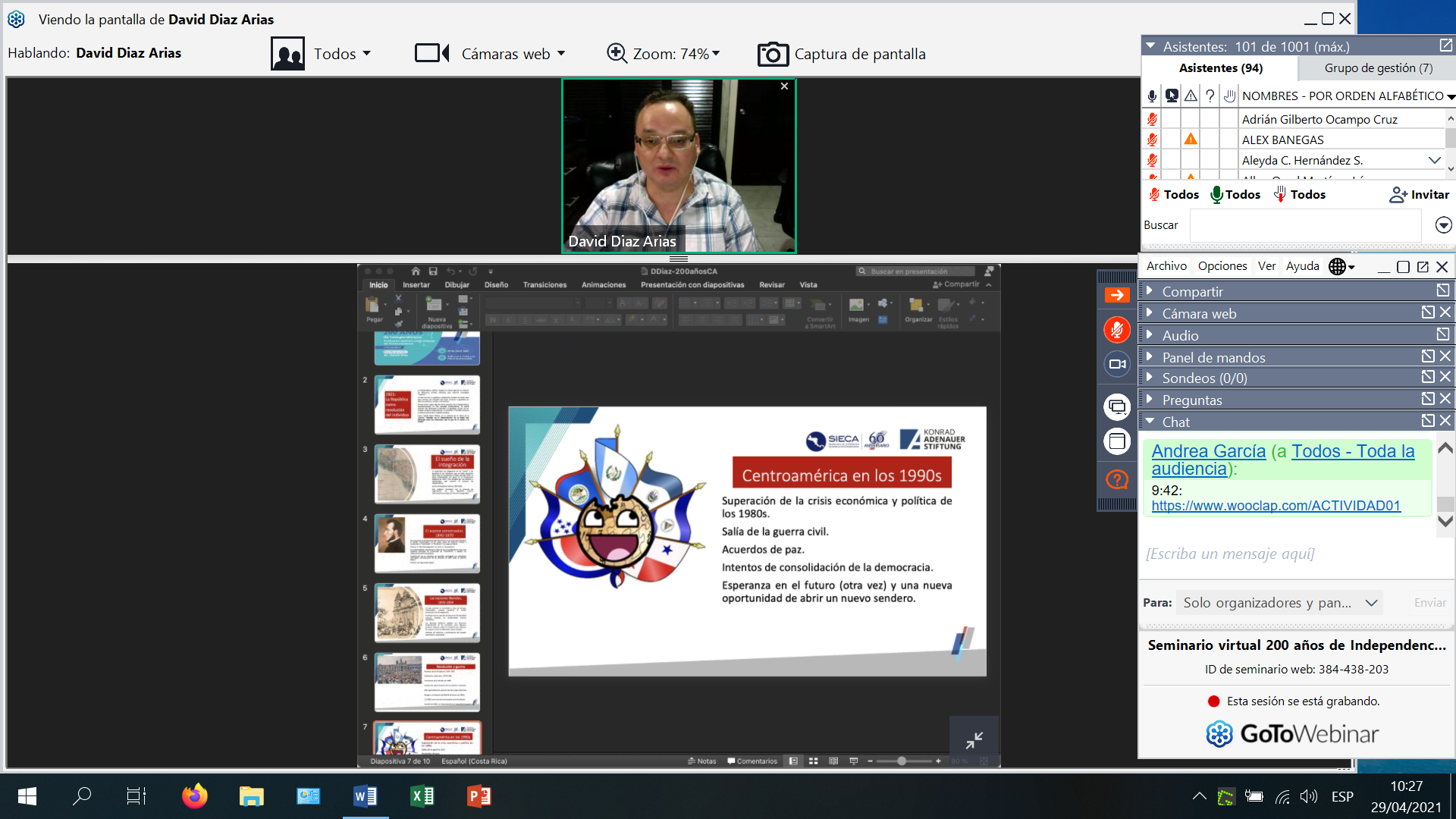Mute all attendees with Todos mute icon
The width and height of the screenshot is (1456, 819).
click(x=1173, y=195)
